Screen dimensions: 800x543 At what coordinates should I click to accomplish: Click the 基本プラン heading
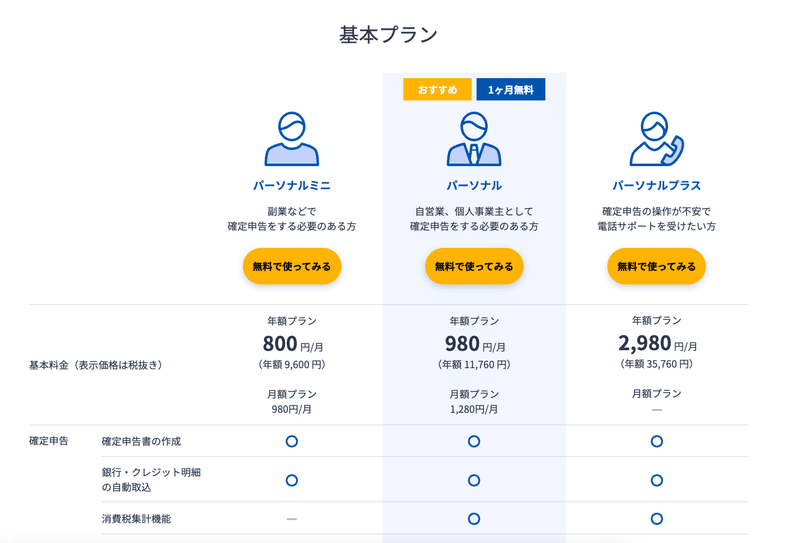388,35
